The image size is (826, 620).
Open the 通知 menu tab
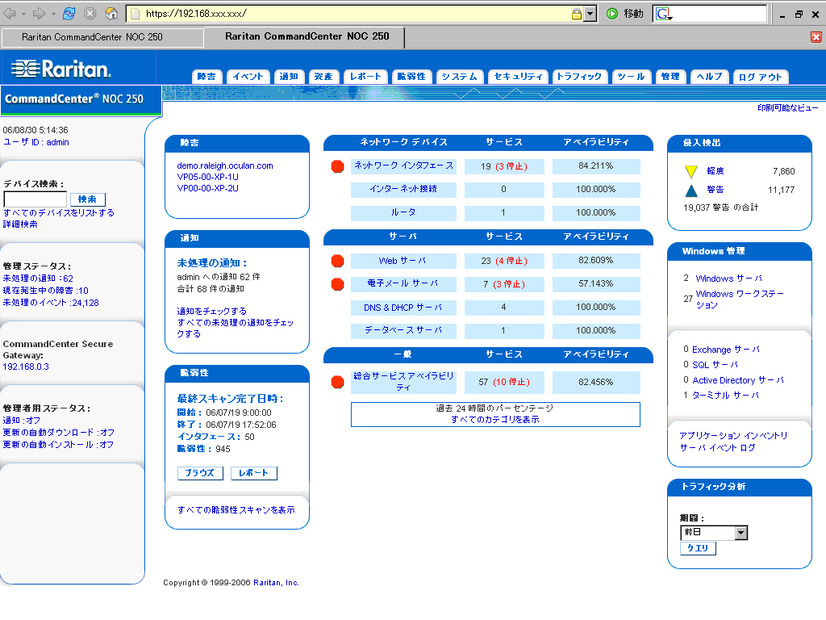pyautogui.click(x=289, y=76)
